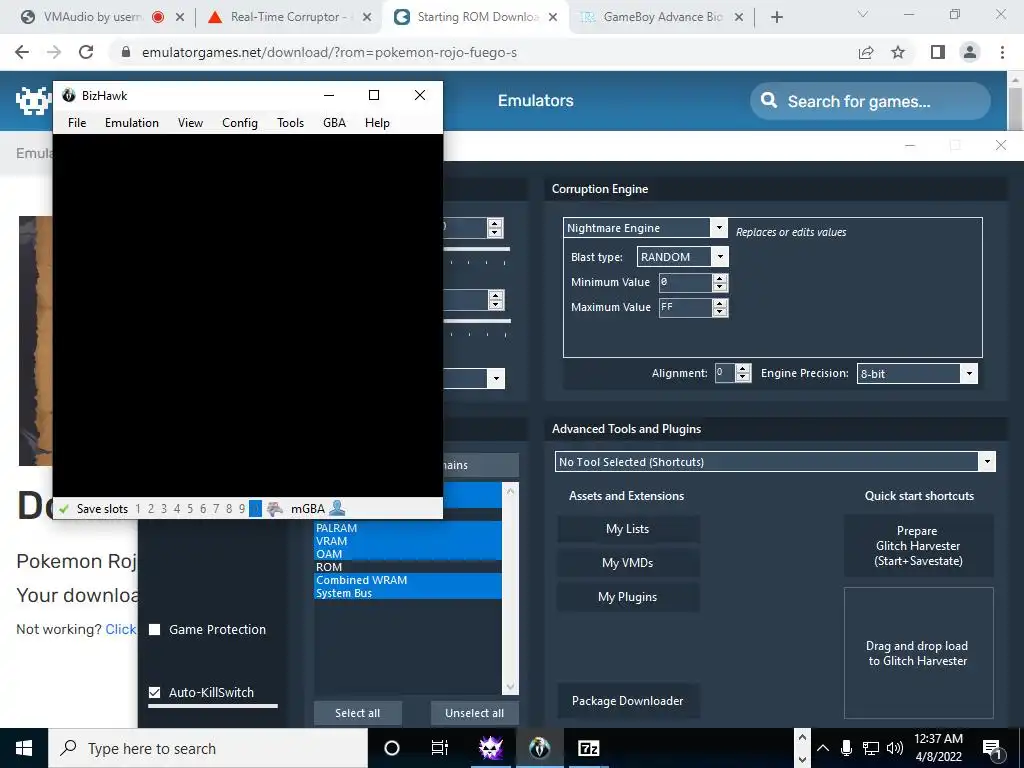Select OAM memory domain
1024x768 pixels.
click(x=408, y=554)
